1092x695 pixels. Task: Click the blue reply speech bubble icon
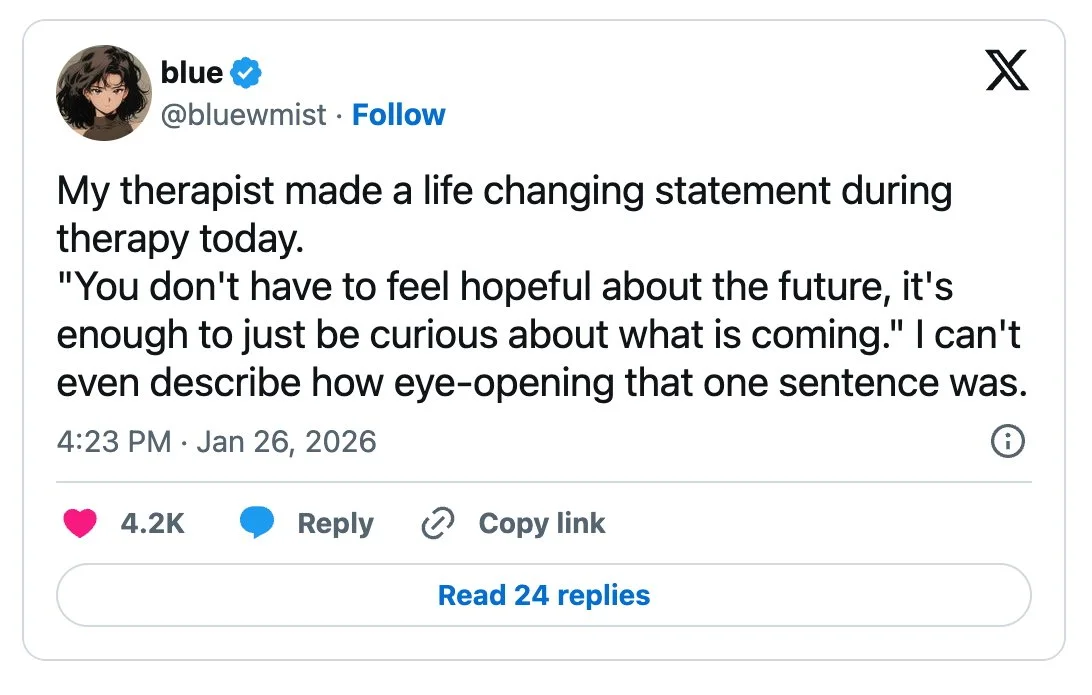[258, 523]
